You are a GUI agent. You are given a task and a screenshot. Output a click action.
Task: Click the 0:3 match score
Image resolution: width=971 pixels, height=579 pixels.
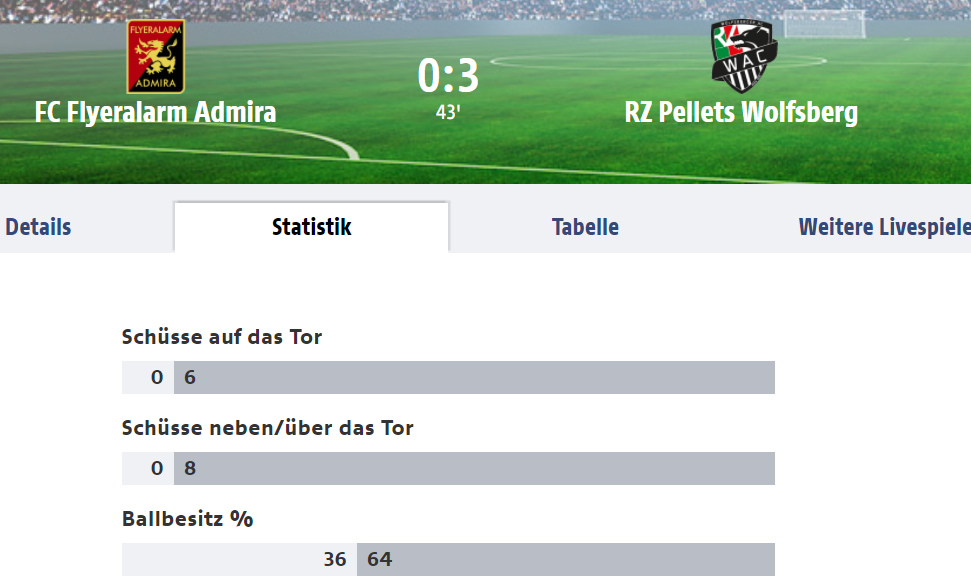pos(448,76)
